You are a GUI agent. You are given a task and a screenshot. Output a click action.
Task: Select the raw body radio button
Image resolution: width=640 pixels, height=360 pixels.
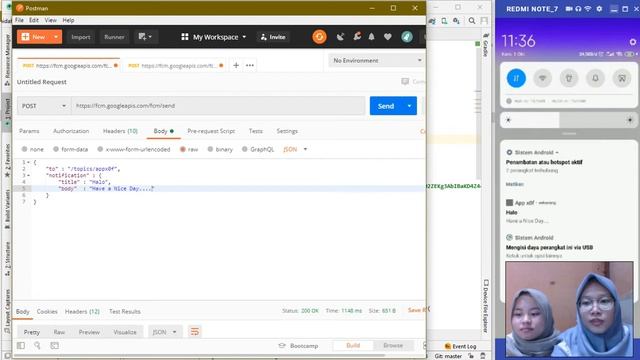(x=183, y=149)
